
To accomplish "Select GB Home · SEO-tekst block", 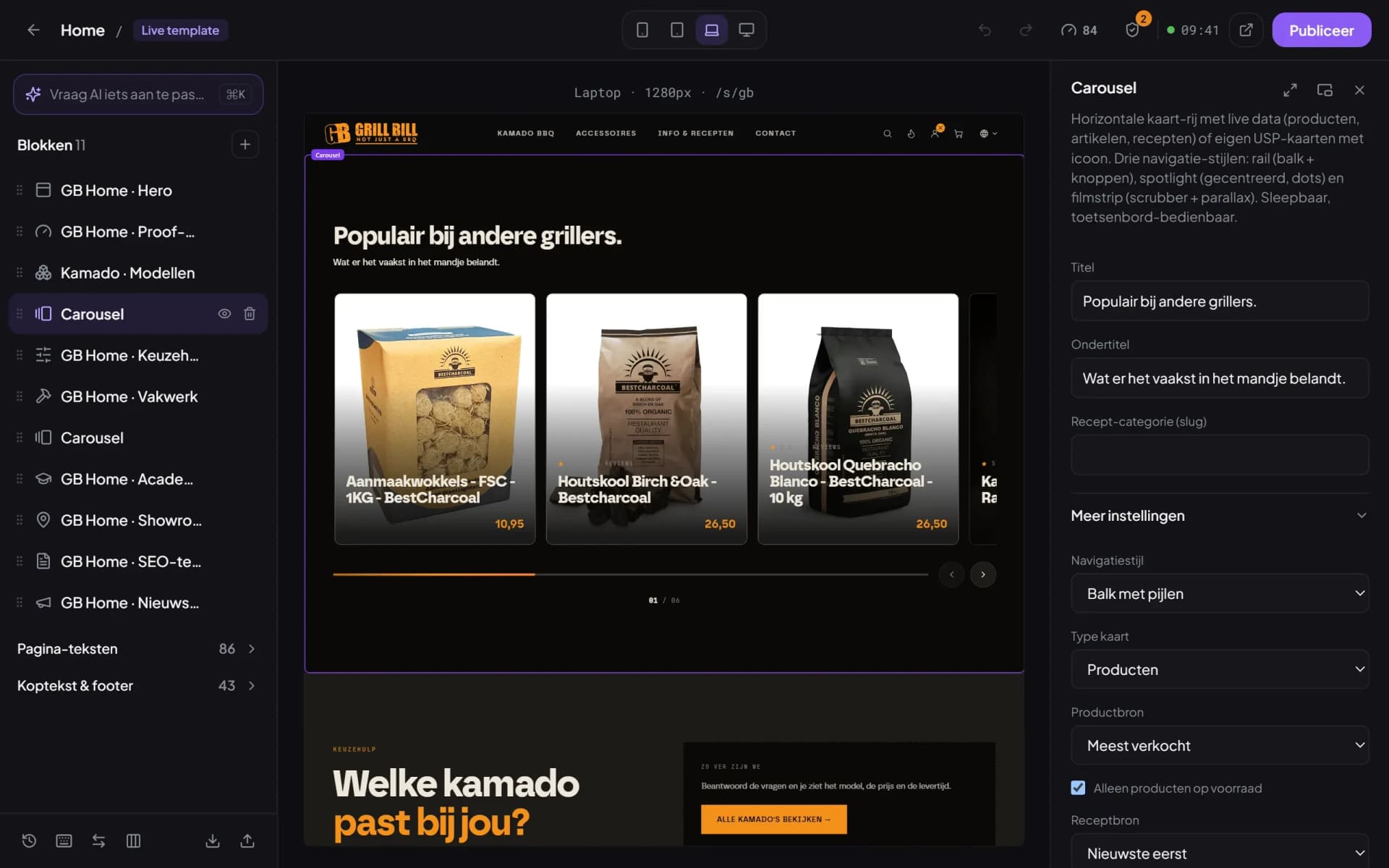I will tap(137, 561).
